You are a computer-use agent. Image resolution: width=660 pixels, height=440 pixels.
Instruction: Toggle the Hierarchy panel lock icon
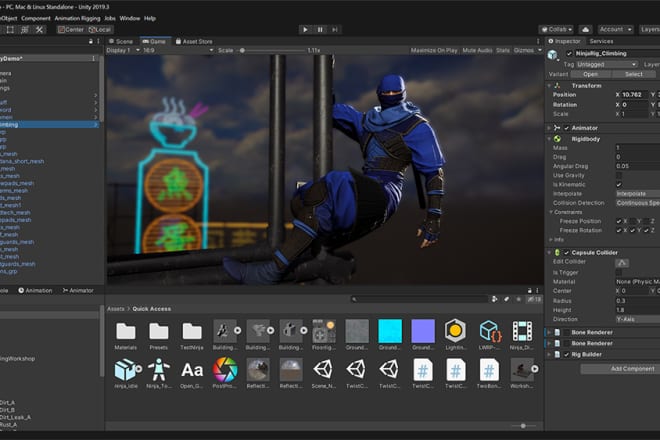[90, 41]
